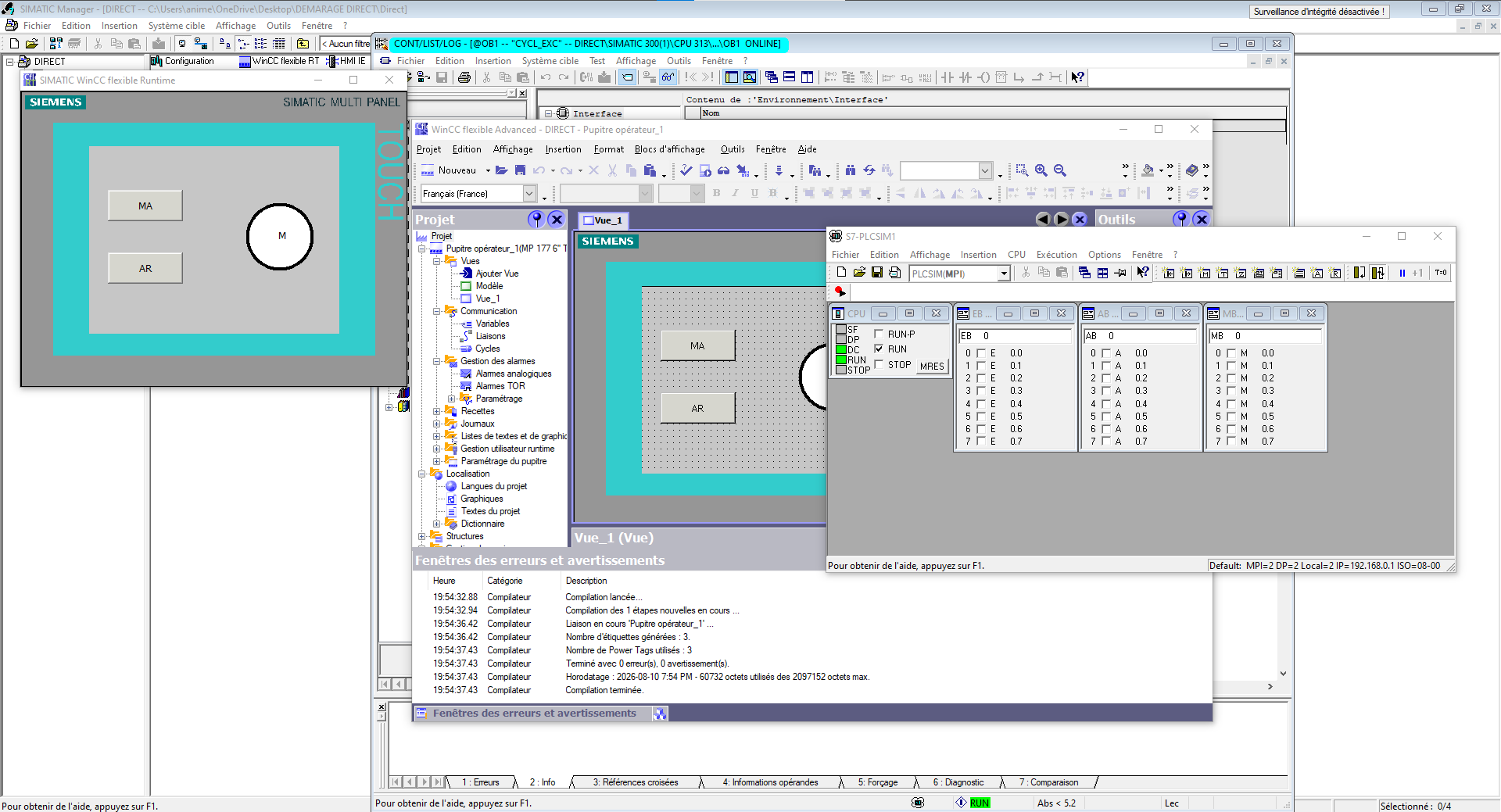Viewport: 1501px width, 812px height.
Task: Open Langues du projet in project tree
Action: pyautogui.click(x=493, y=486)
